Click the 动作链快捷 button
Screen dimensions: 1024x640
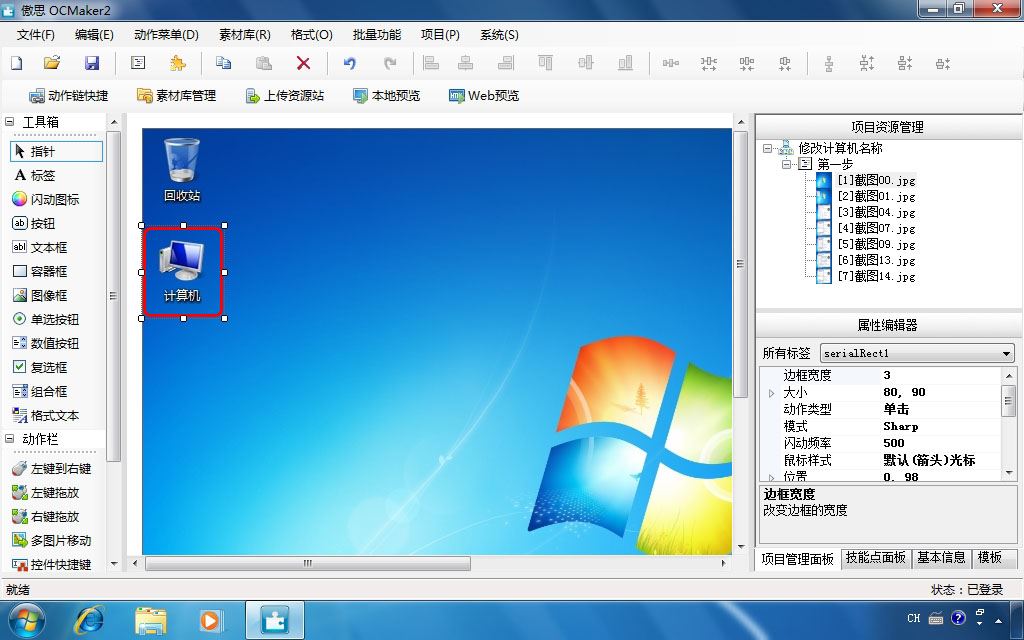tap(69, 95)
